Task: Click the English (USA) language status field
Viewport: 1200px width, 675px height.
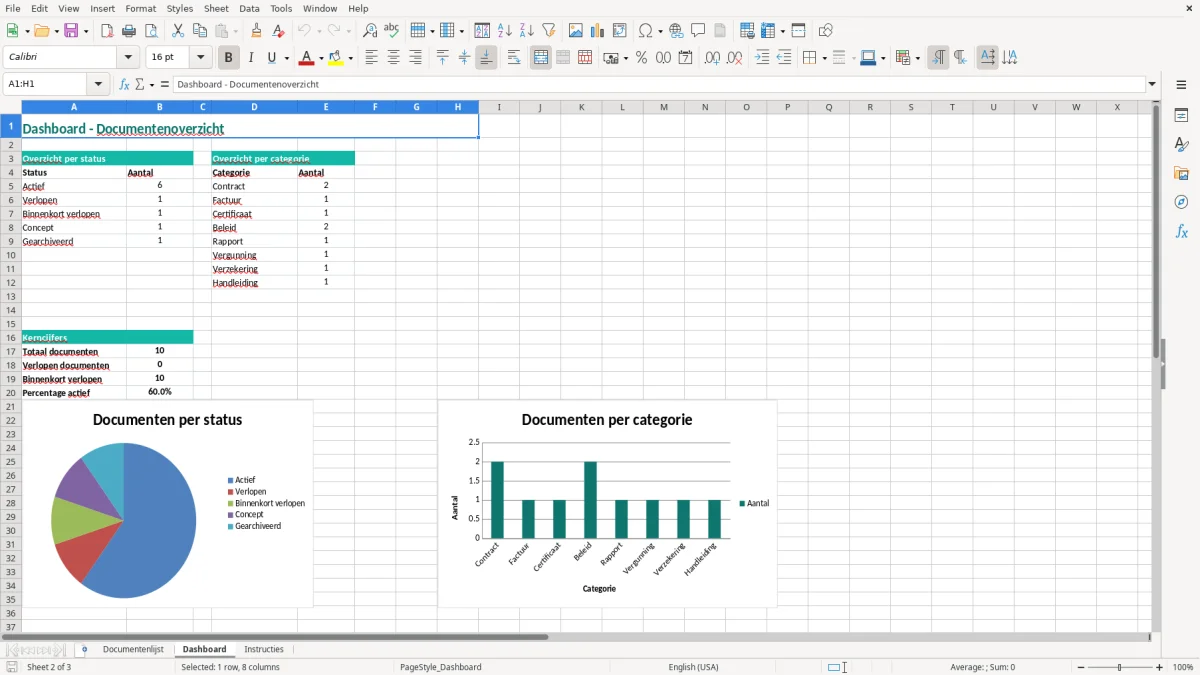Action: 693,667
